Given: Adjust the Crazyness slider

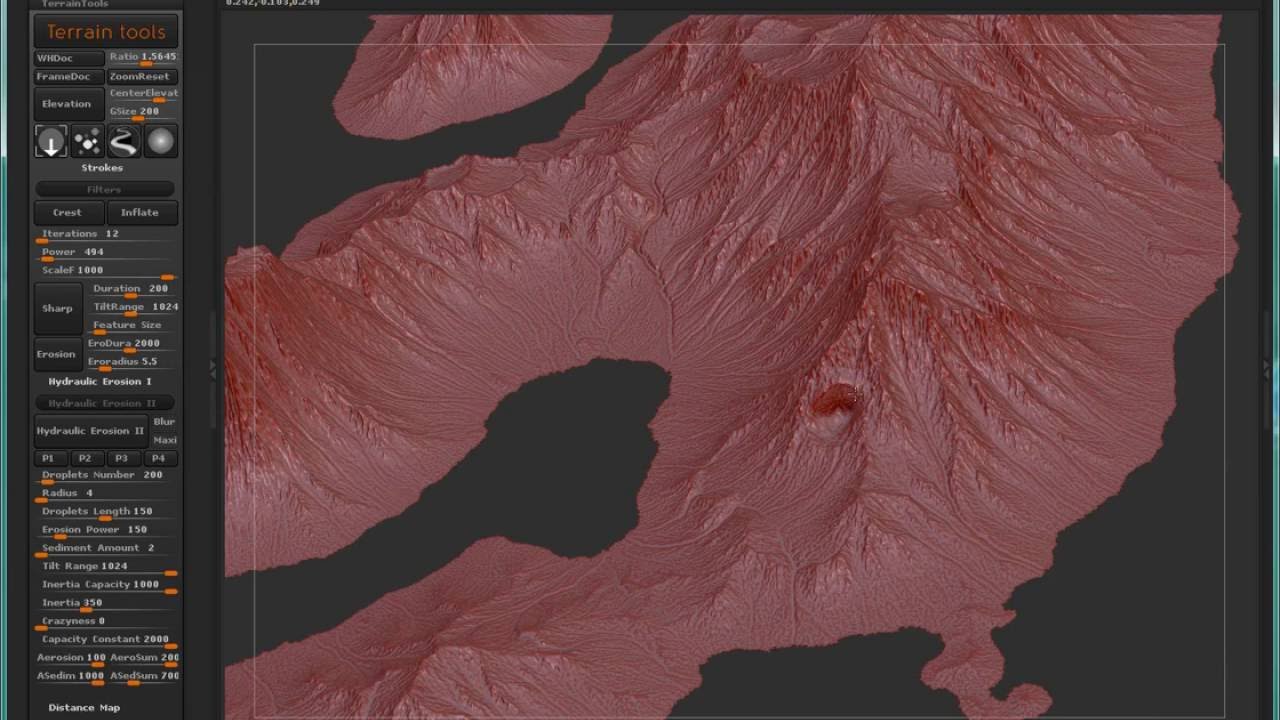Looking at the screenshot, I should point(106,622).
